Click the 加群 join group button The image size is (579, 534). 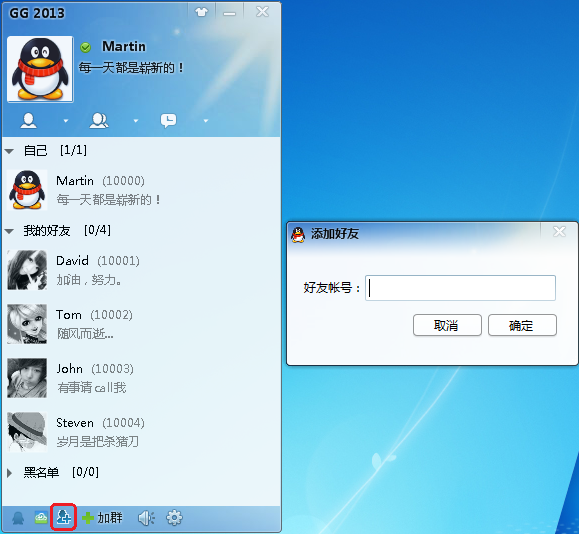102,518
